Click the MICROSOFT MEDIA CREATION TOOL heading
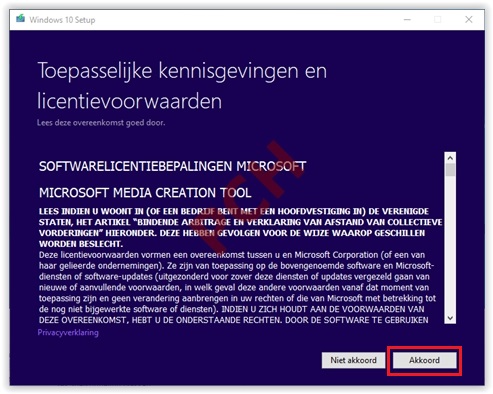Viewport: 493px width, 394px height. (x=145, y=193)
